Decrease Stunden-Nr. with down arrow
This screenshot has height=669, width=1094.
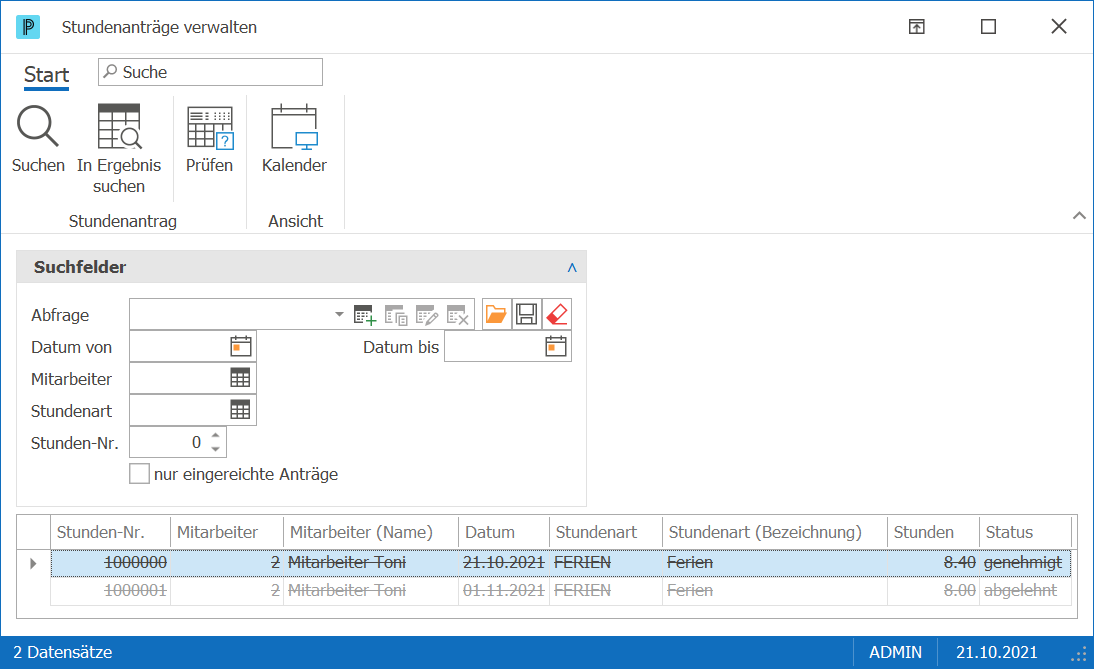(216, 449)
